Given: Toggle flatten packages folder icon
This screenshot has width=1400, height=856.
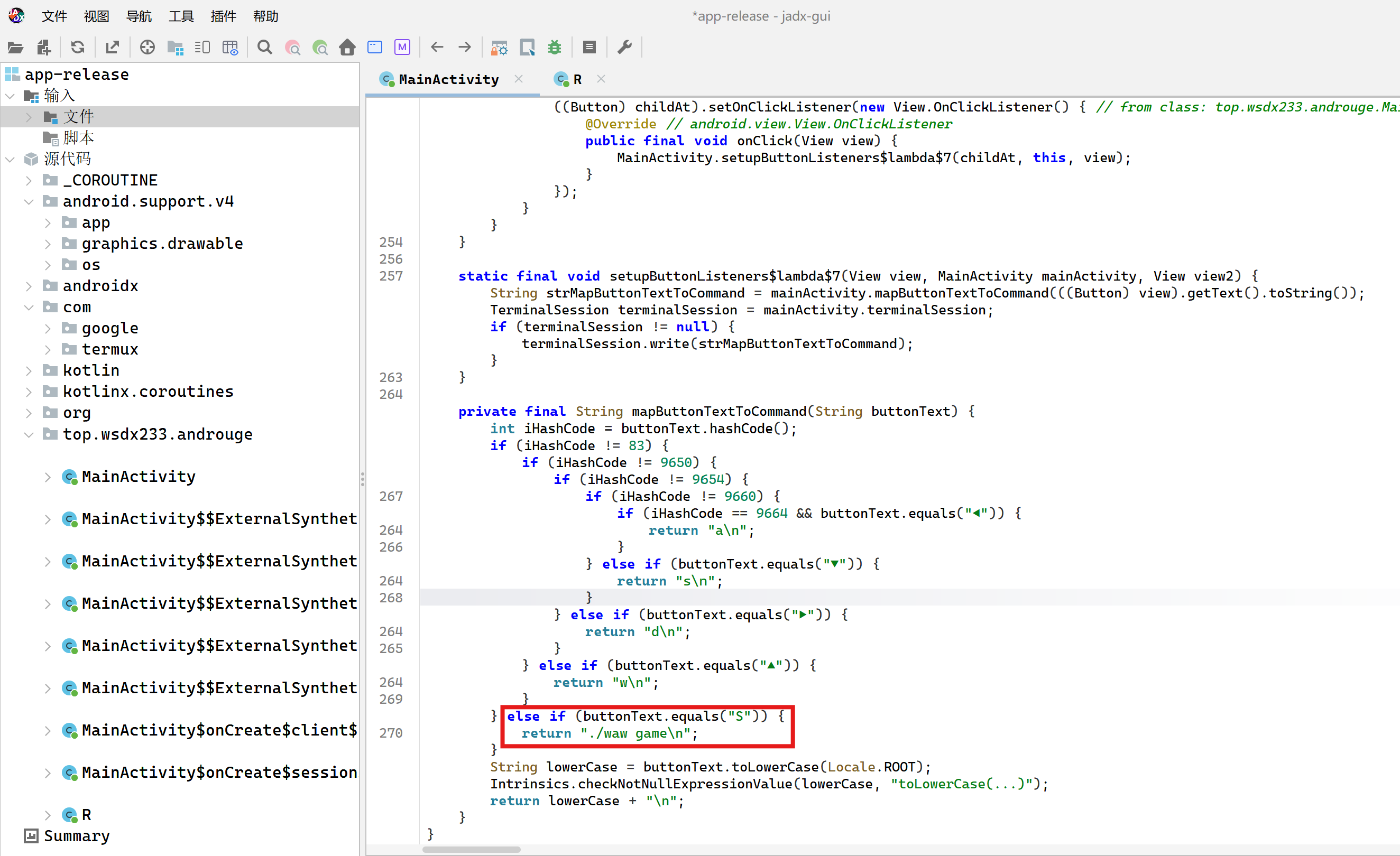Looking at the screenshot, I should 175,47.
